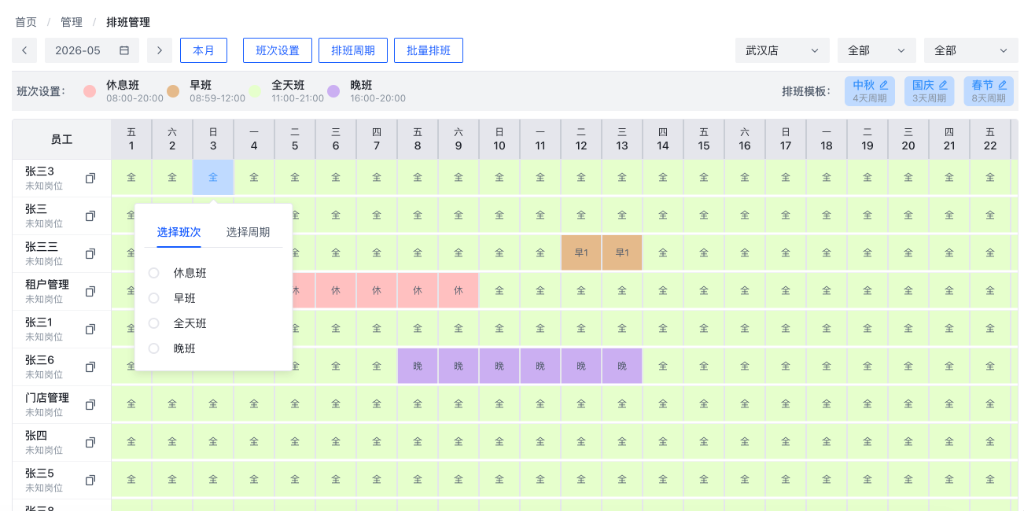Viewport: 1024px width, 511px height.
Task: Open the 2026-05 month picker field
Action: coord(91,50)
